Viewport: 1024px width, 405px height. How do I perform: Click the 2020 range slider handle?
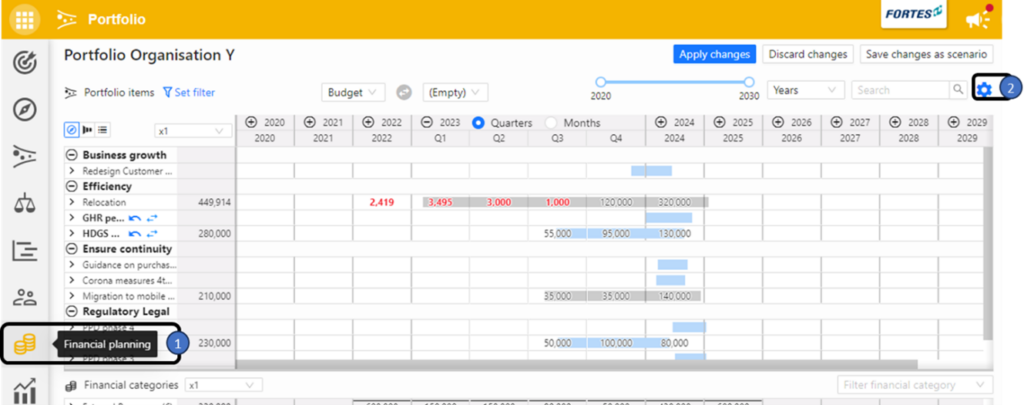[601, 82]
